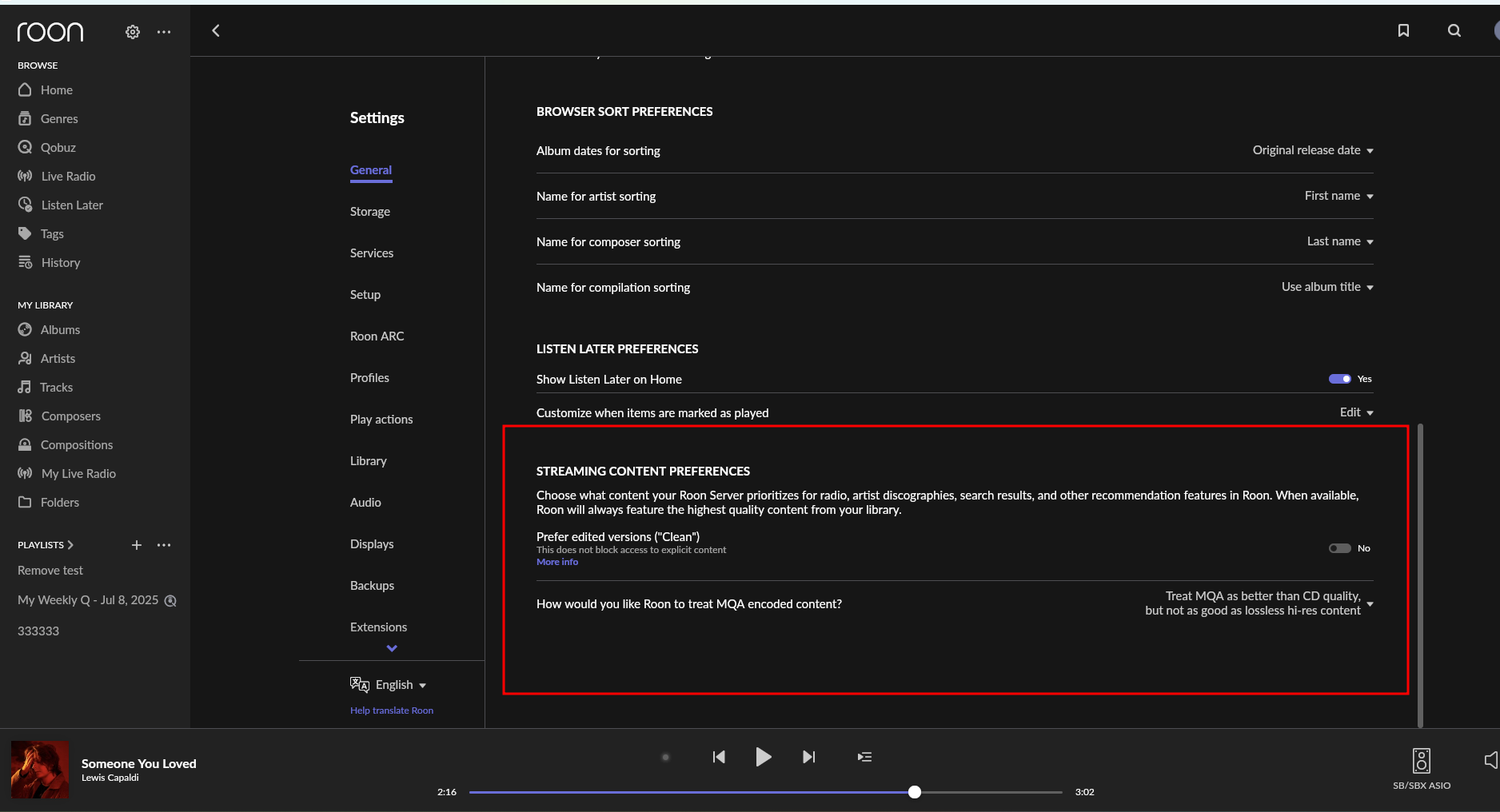Open the Help translate Roon link
This screenshot has width=1500, height=812.
point(392,710)
